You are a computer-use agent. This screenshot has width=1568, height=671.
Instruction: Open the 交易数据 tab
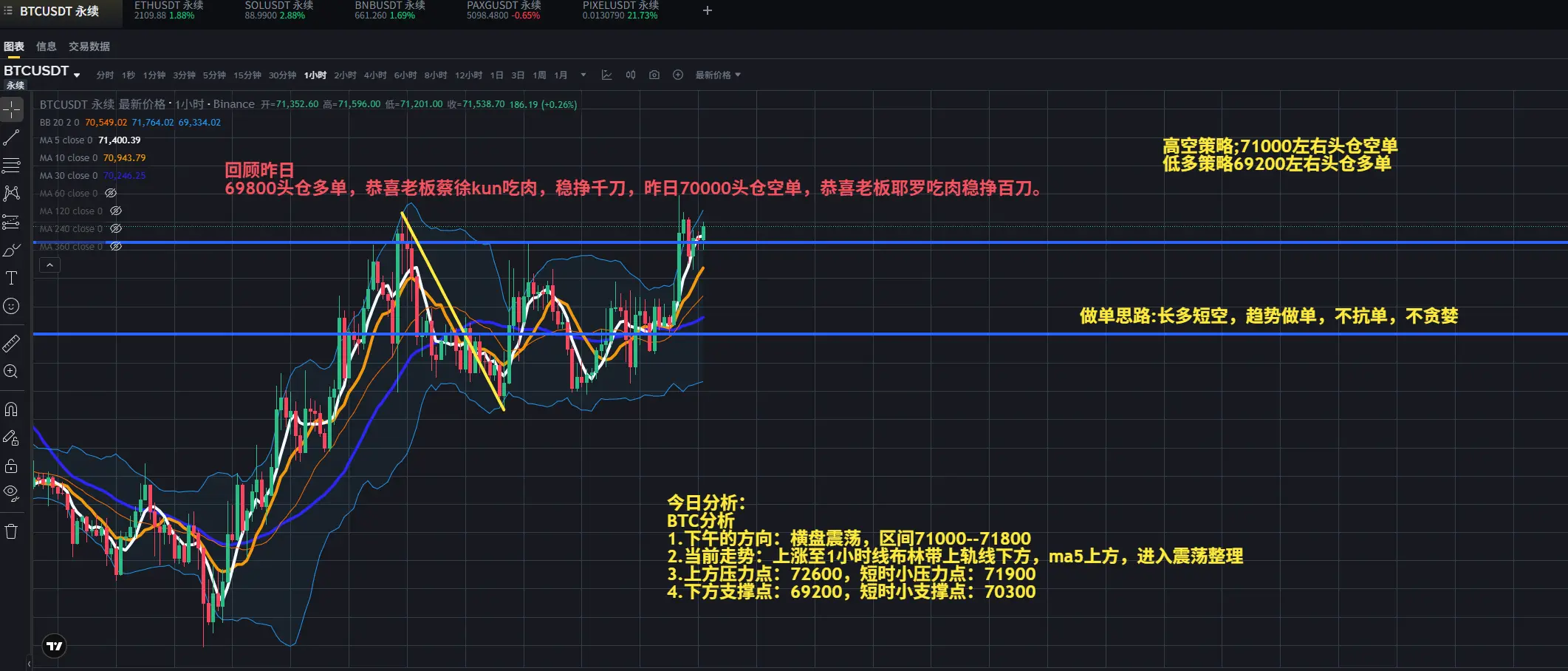[x=89, y=47]
